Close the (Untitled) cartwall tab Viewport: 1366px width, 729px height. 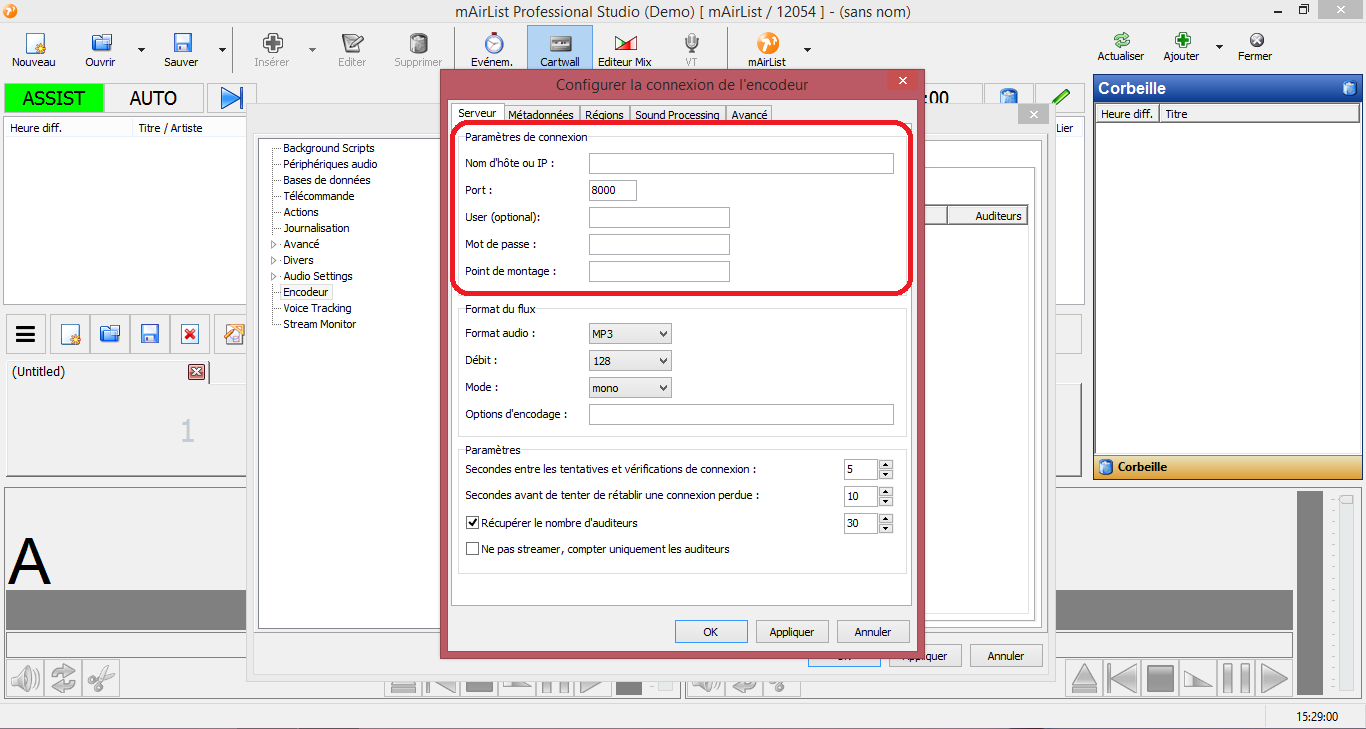[x=196, y=372]
